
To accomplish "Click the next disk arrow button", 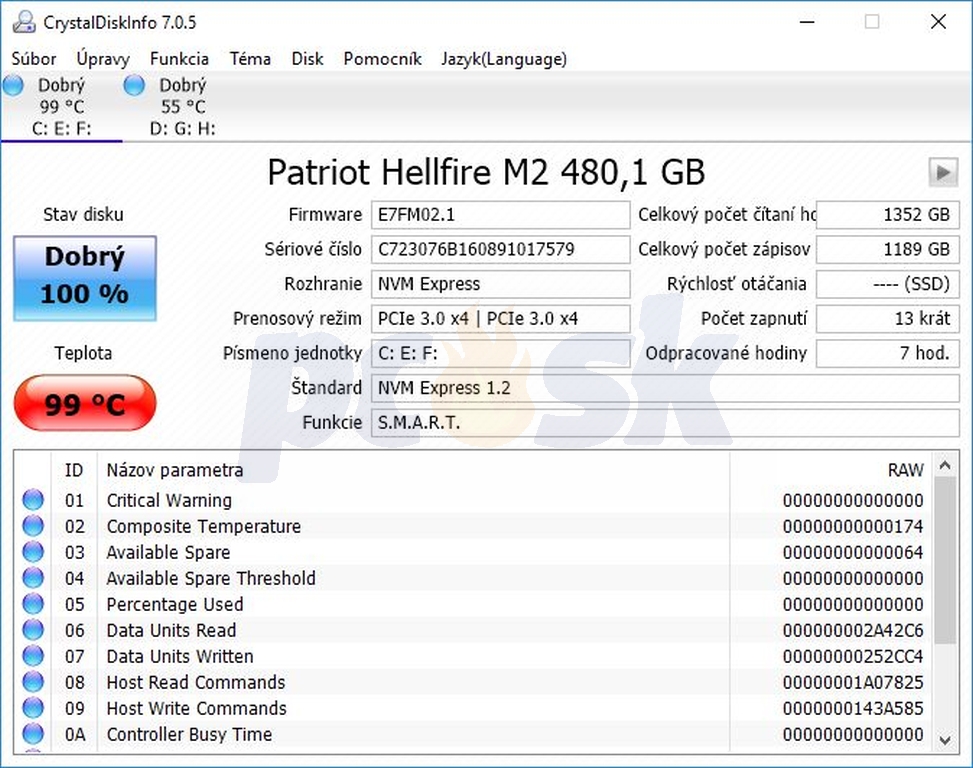I will click(943, 172).
